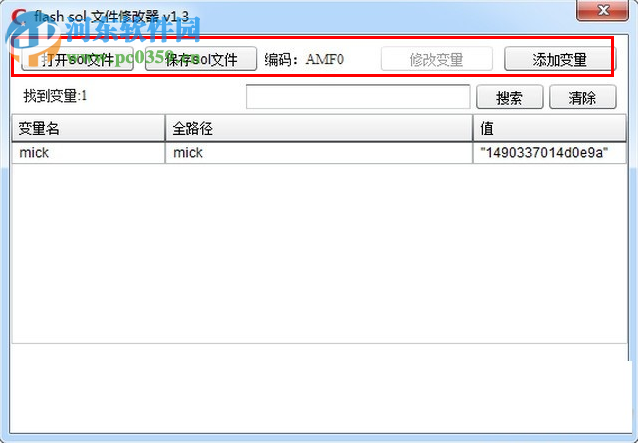Image resolution: width=638 pixels, height=443 pixels.
Task: Select the mick cell under 变量名
Action: tap(88, 153)
